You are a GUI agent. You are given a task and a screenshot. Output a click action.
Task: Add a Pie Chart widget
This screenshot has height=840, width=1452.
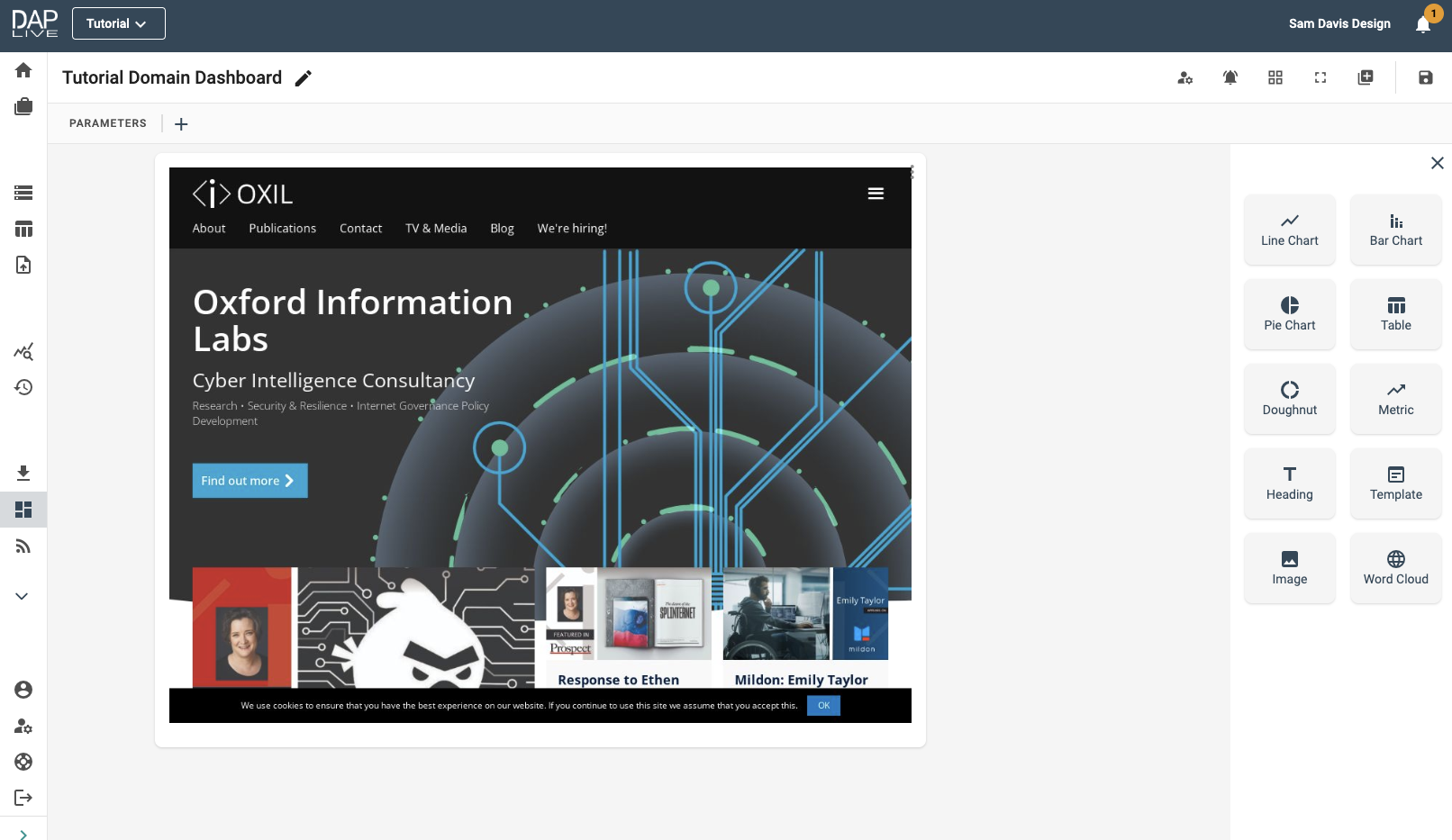tap(1289, 314)
